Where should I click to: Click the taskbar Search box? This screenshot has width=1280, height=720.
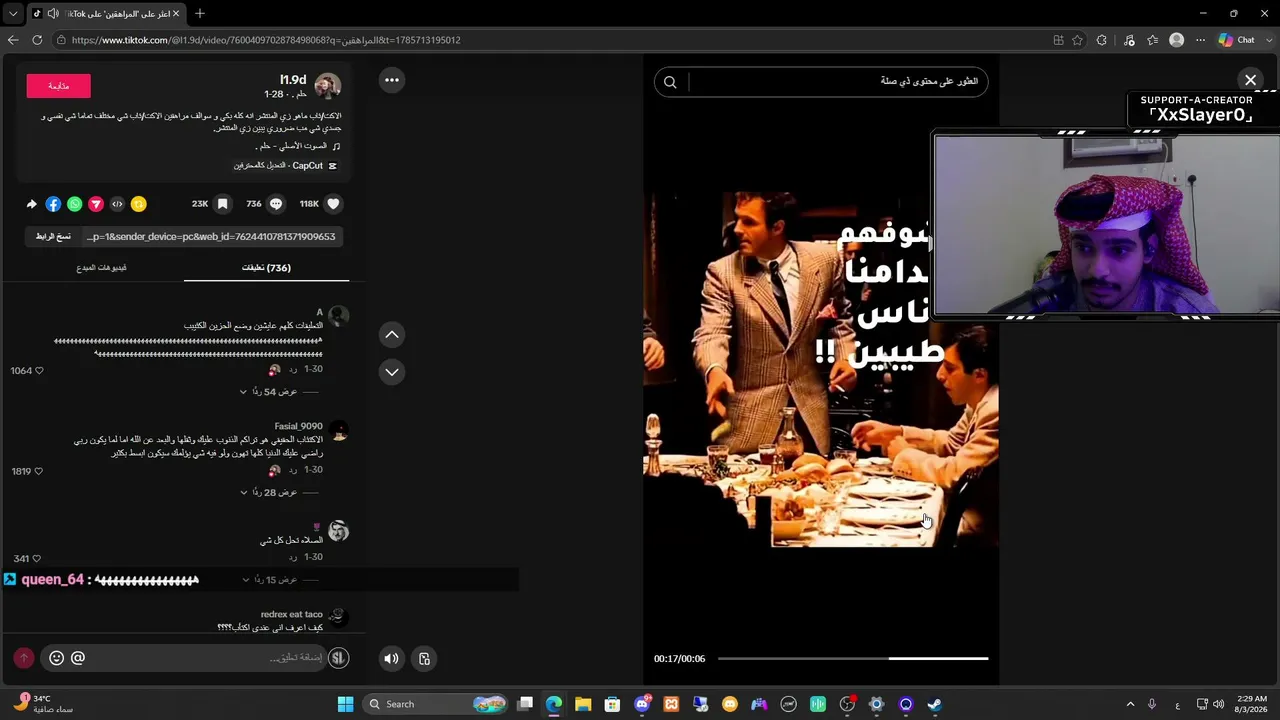coord(436,704)
